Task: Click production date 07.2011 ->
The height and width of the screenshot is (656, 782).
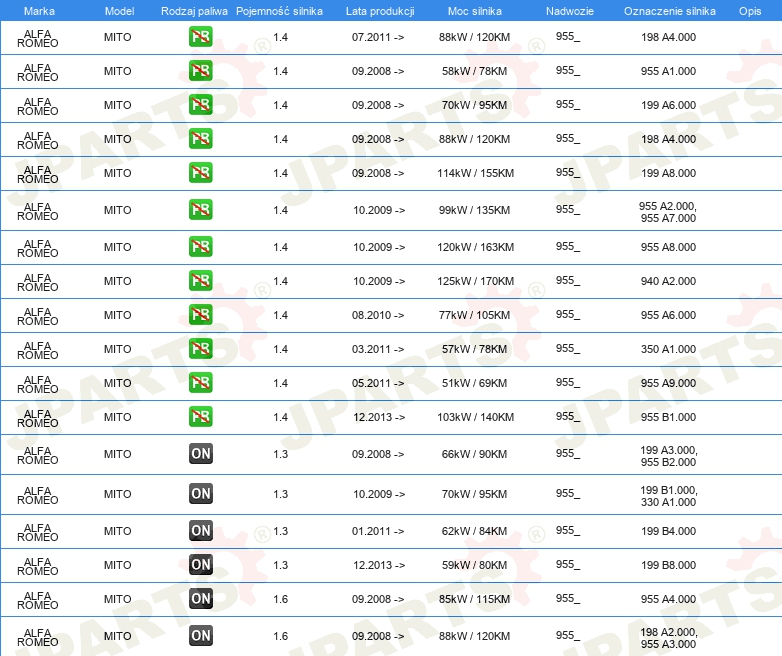Action: click(378, 37)
